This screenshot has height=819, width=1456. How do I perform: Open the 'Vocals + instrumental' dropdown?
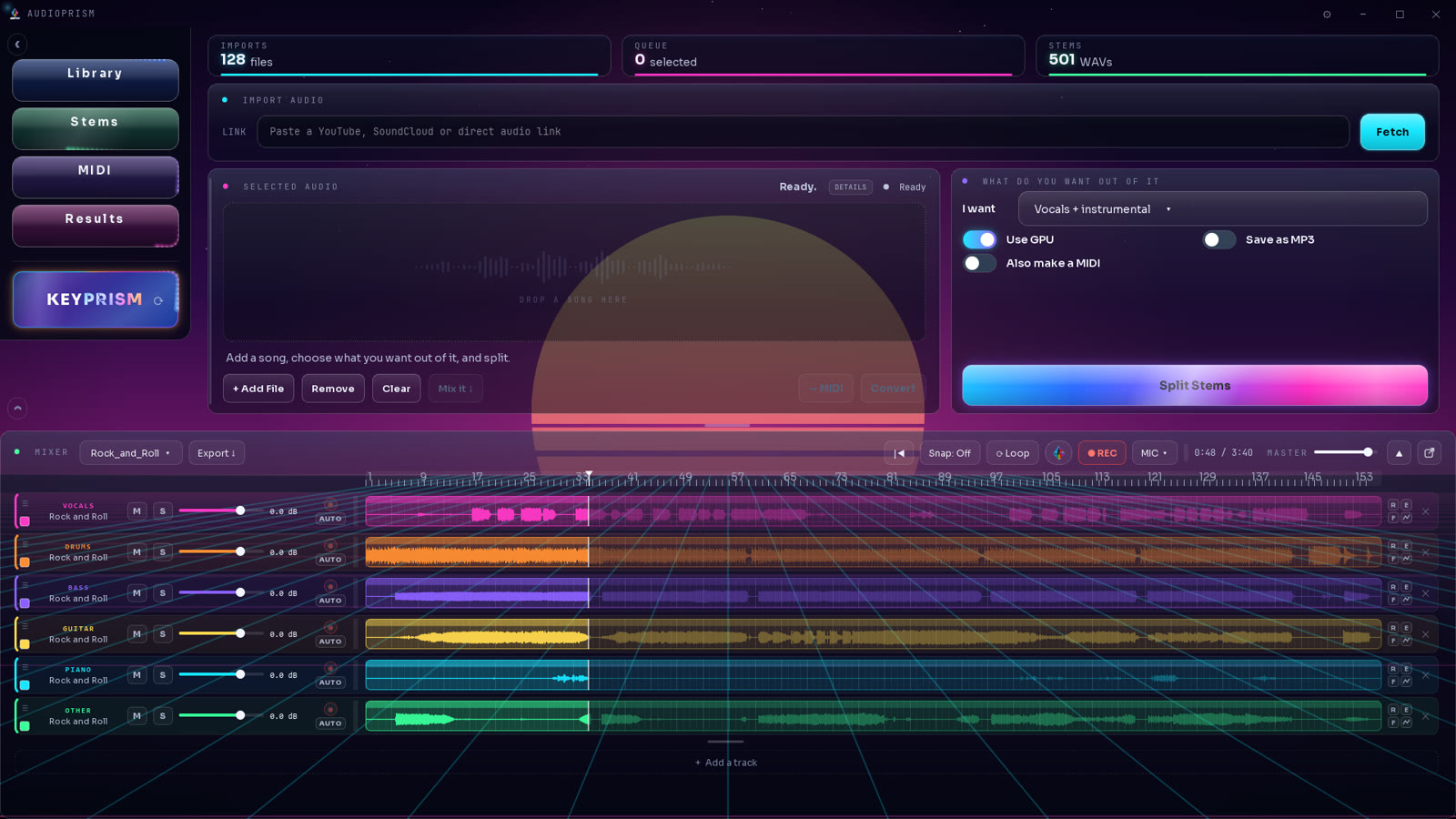pos(1222,209)
